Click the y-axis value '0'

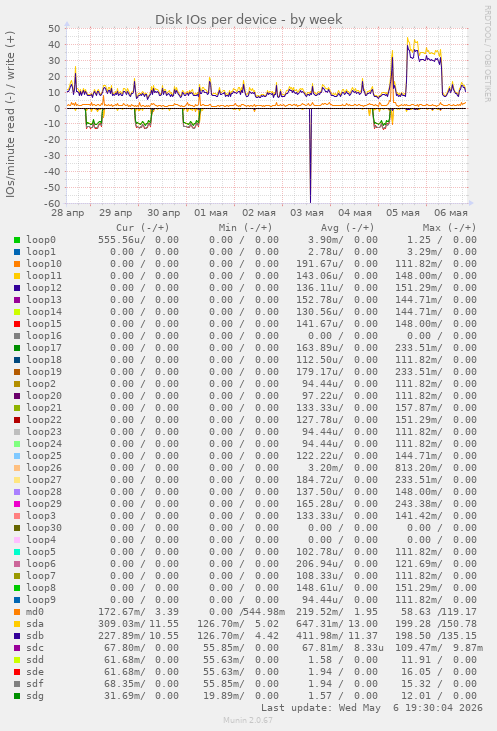[x=57, y=108]
